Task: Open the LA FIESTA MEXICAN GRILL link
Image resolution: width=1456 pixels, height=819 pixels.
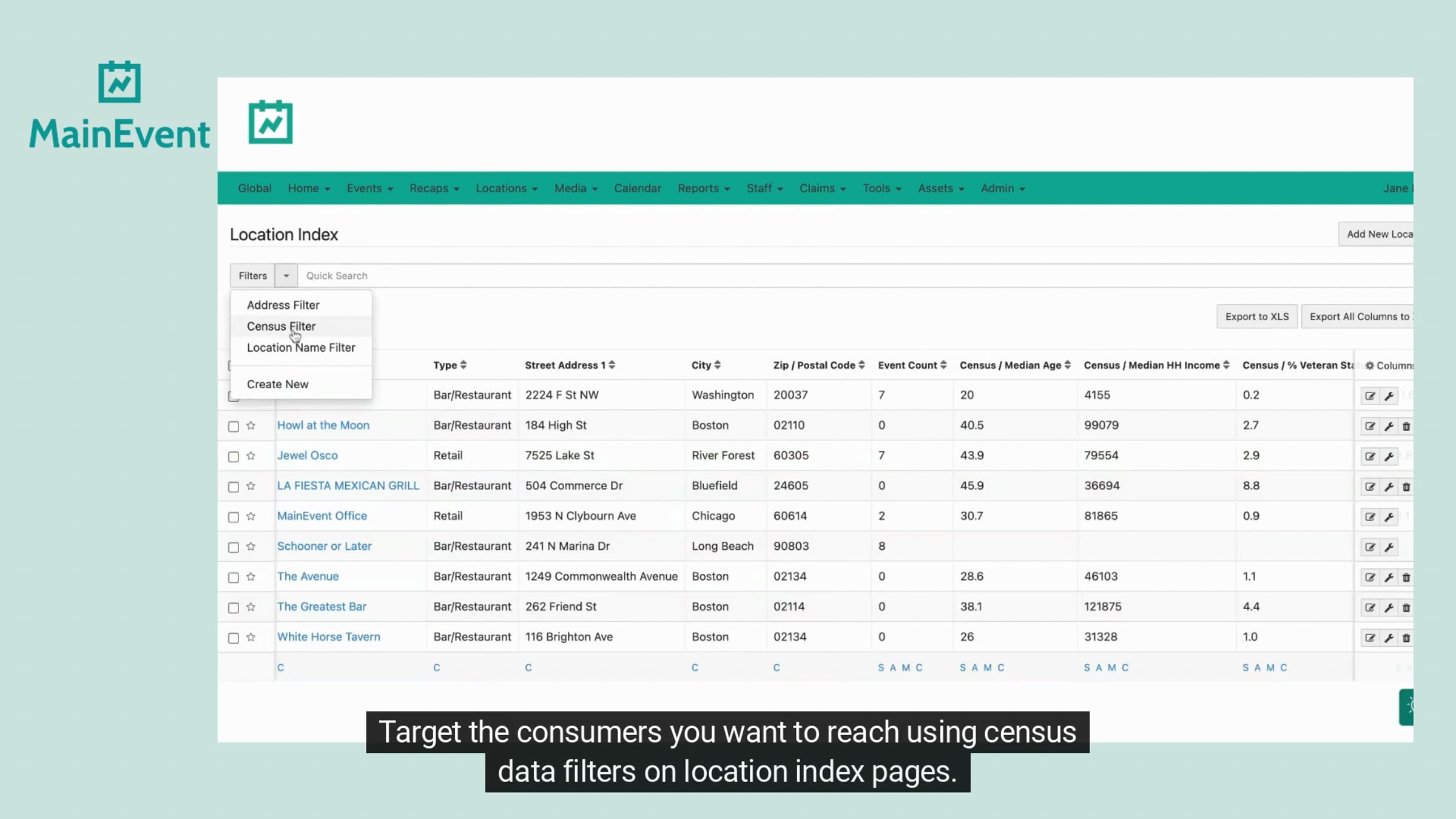Action: point(348,486)
